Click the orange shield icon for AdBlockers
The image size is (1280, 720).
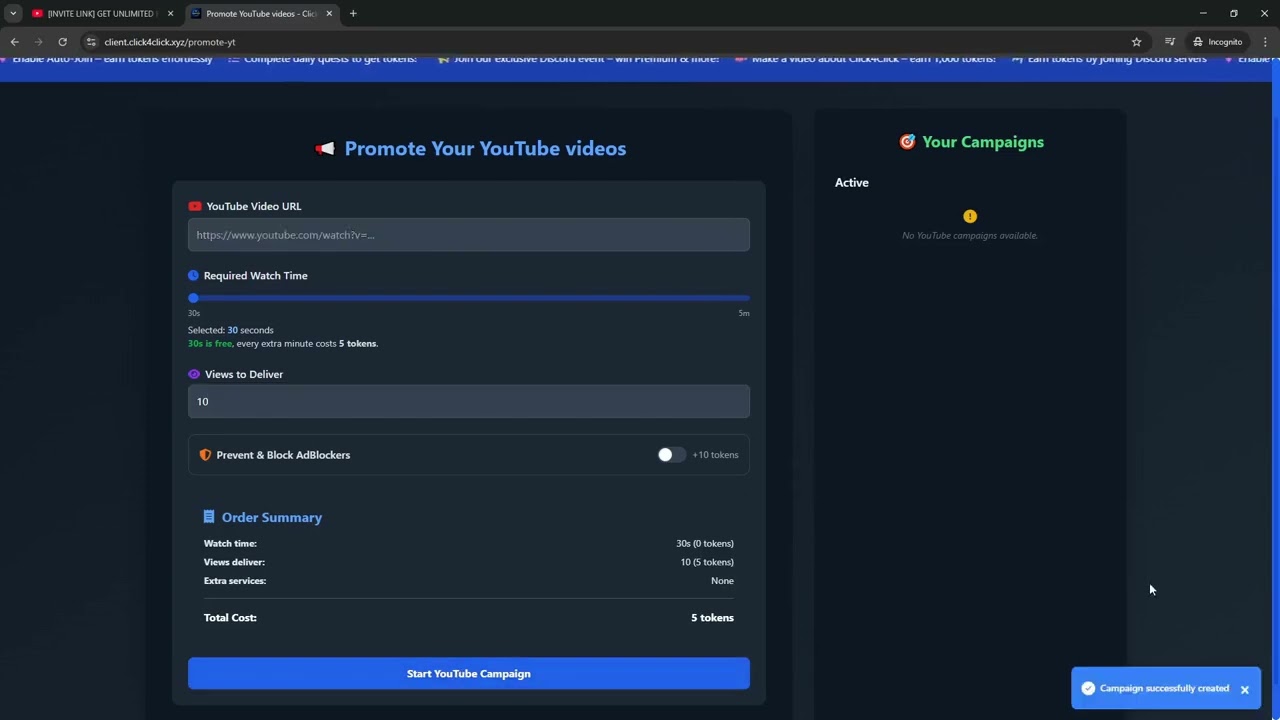pos(205,455)
